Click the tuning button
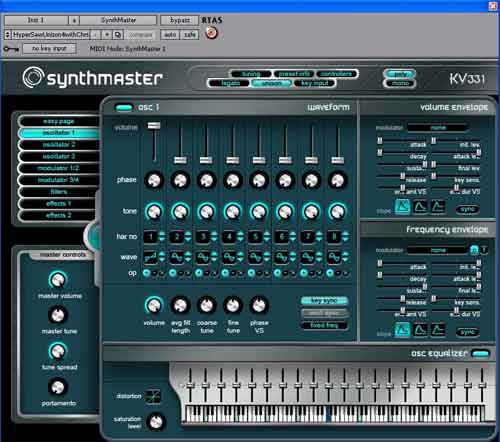Viewport: 500px width, 442px height. (x=251, y=74)
